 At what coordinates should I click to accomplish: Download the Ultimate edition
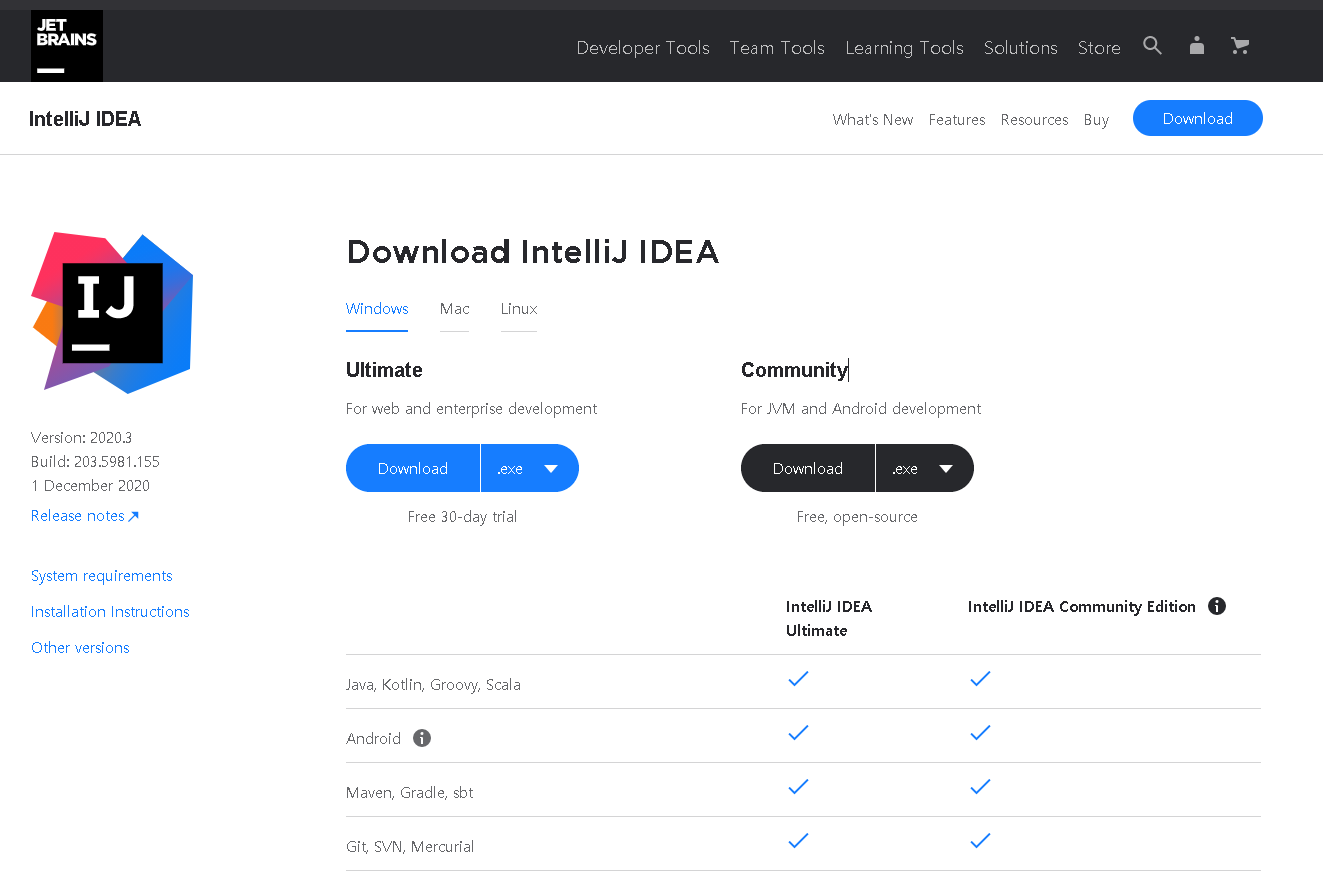pos(413,468)
